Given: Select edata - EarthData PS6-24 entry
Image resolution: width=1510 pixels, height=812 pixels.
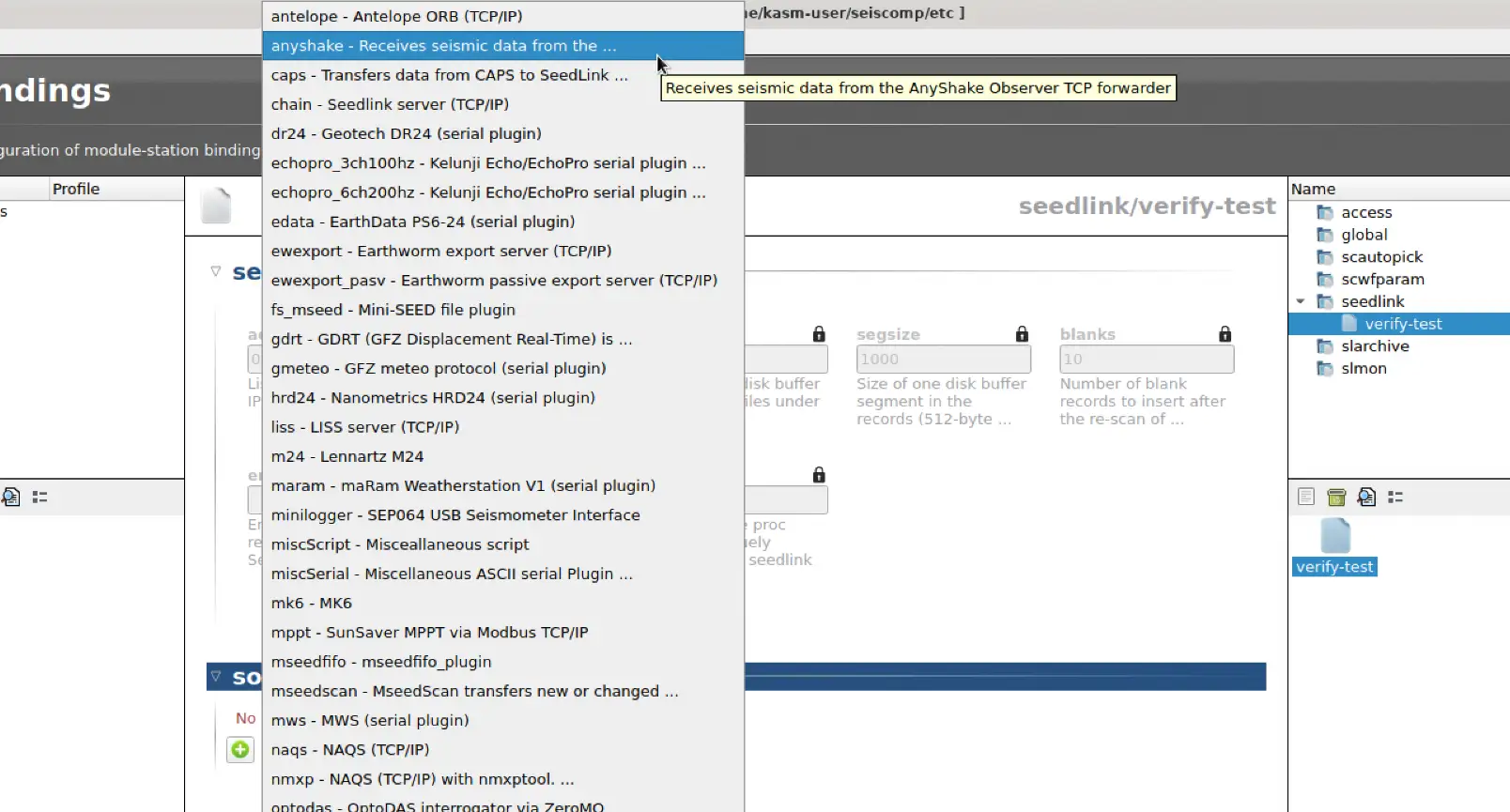Looking at the screenshot, I should (503, 222).
